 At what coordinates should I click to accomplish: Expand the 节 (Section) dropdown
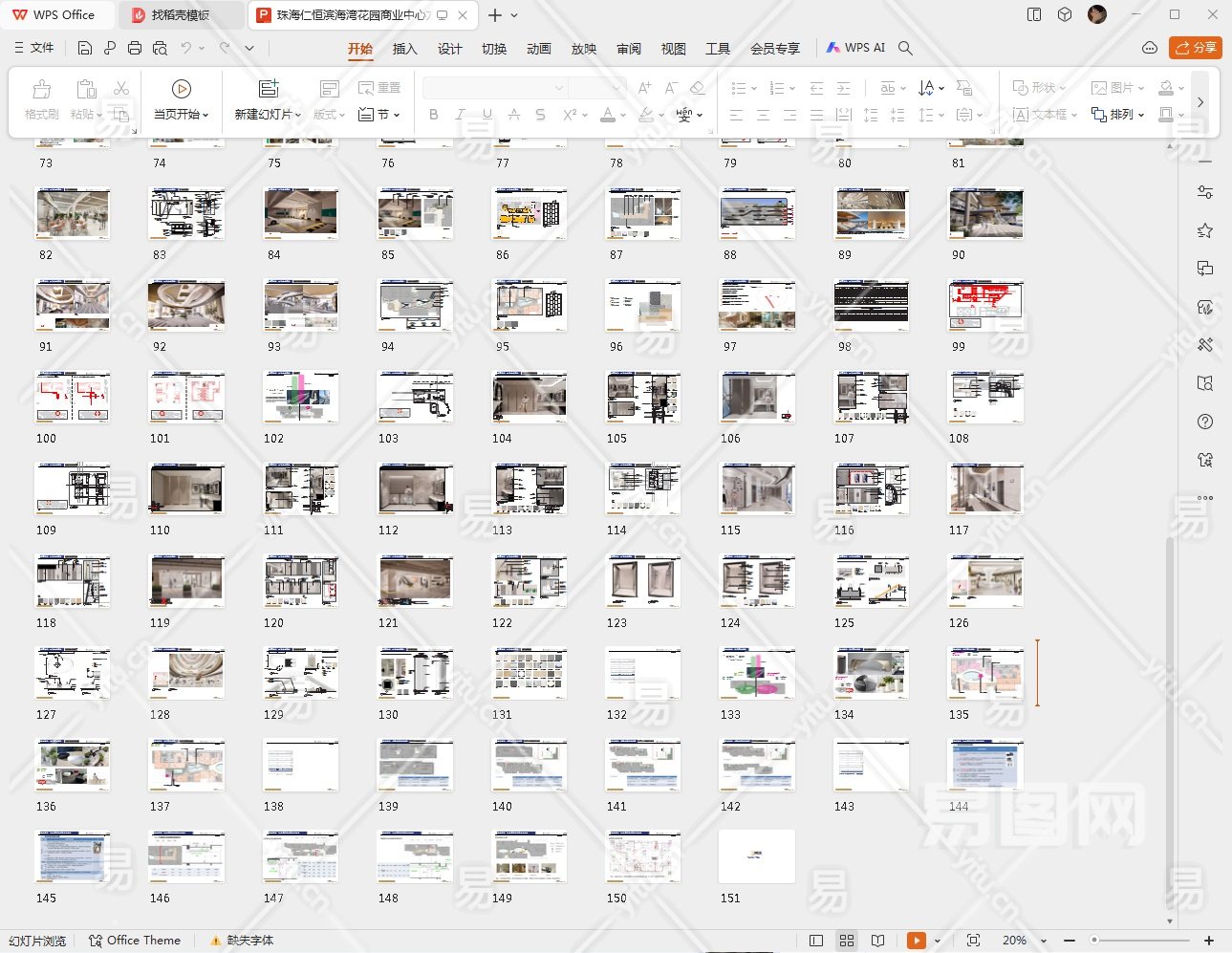(x=379, y=115)
